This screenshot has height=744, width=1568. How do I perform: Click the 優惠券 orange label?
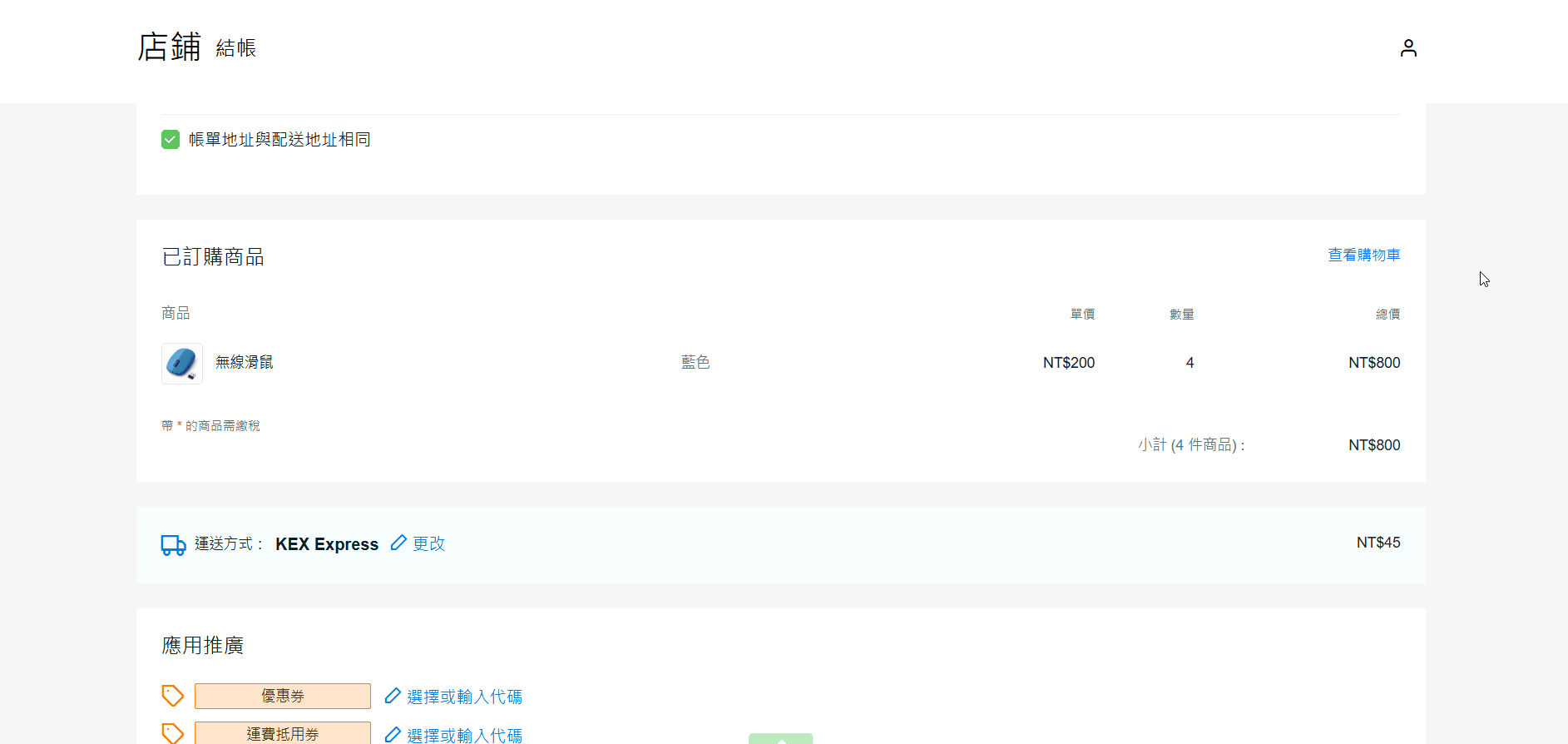point(283,696)
